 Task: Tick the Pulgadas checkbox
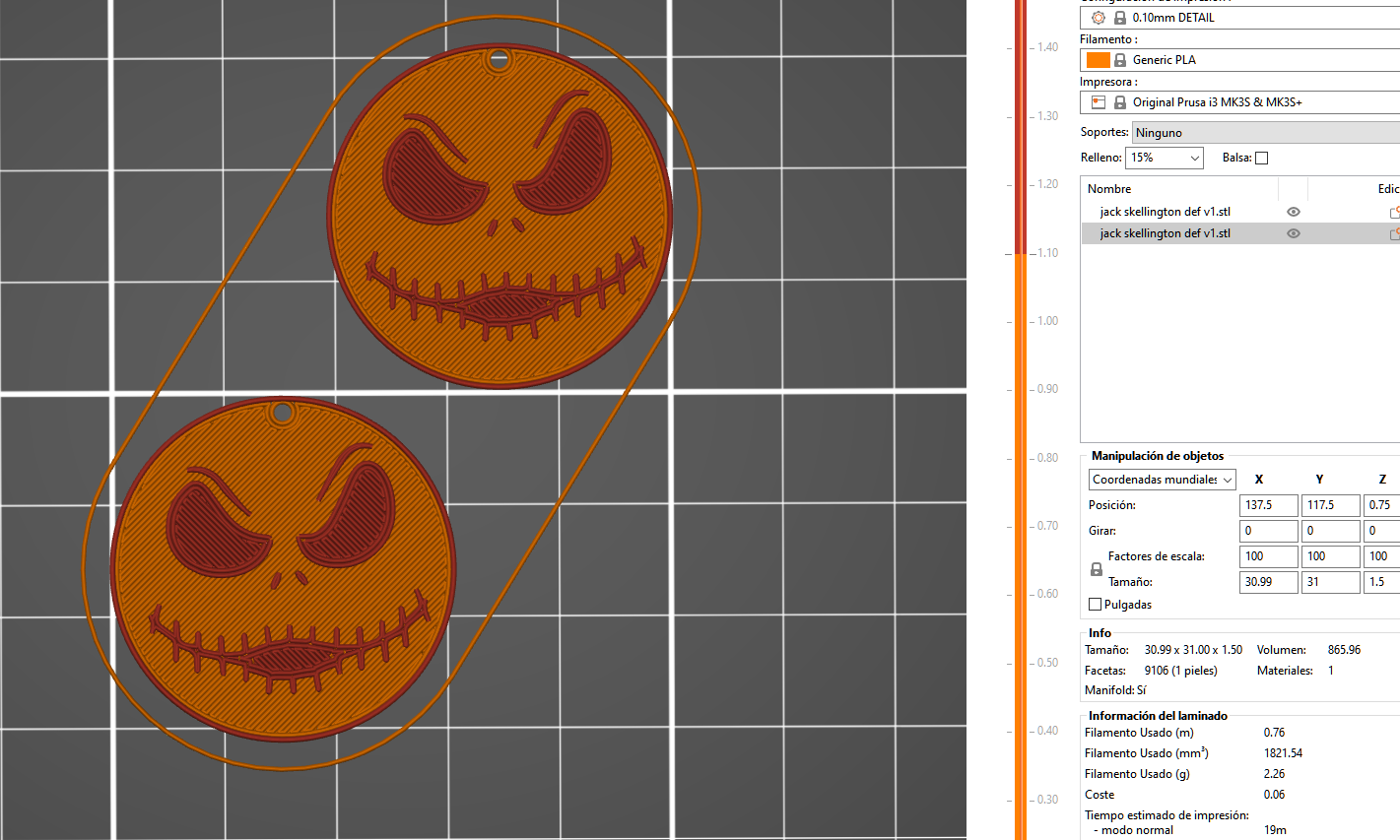[1095, 605]
